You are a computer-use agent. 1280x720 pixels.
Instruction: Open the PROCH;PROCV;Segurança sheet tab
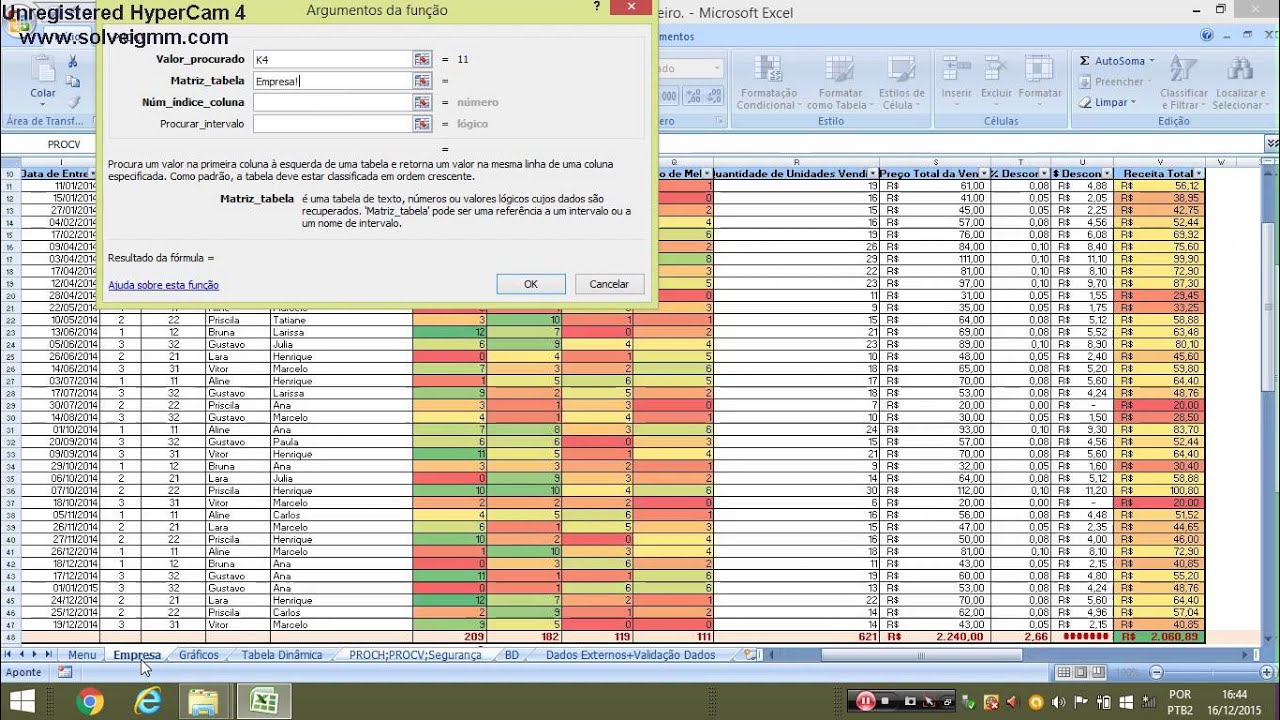click(x=415, y=655)
